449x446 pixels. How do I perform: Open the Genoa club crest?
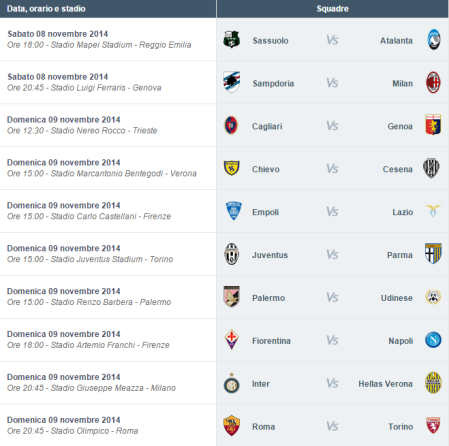[x=433, y=125]
